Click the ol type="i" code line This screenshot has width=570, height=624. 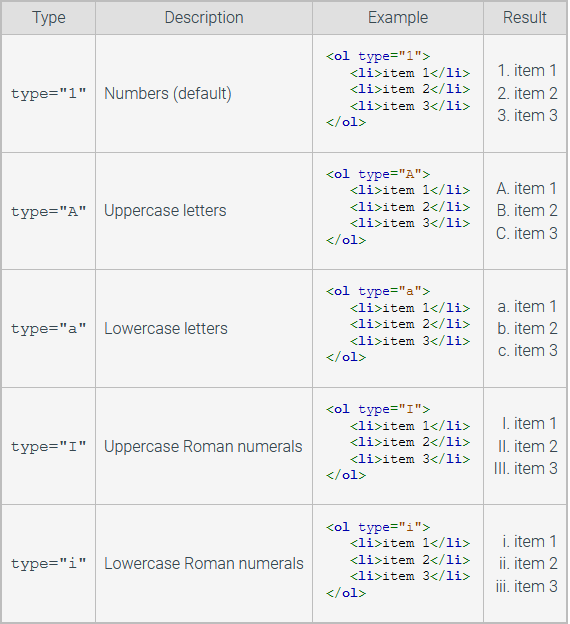378,527
